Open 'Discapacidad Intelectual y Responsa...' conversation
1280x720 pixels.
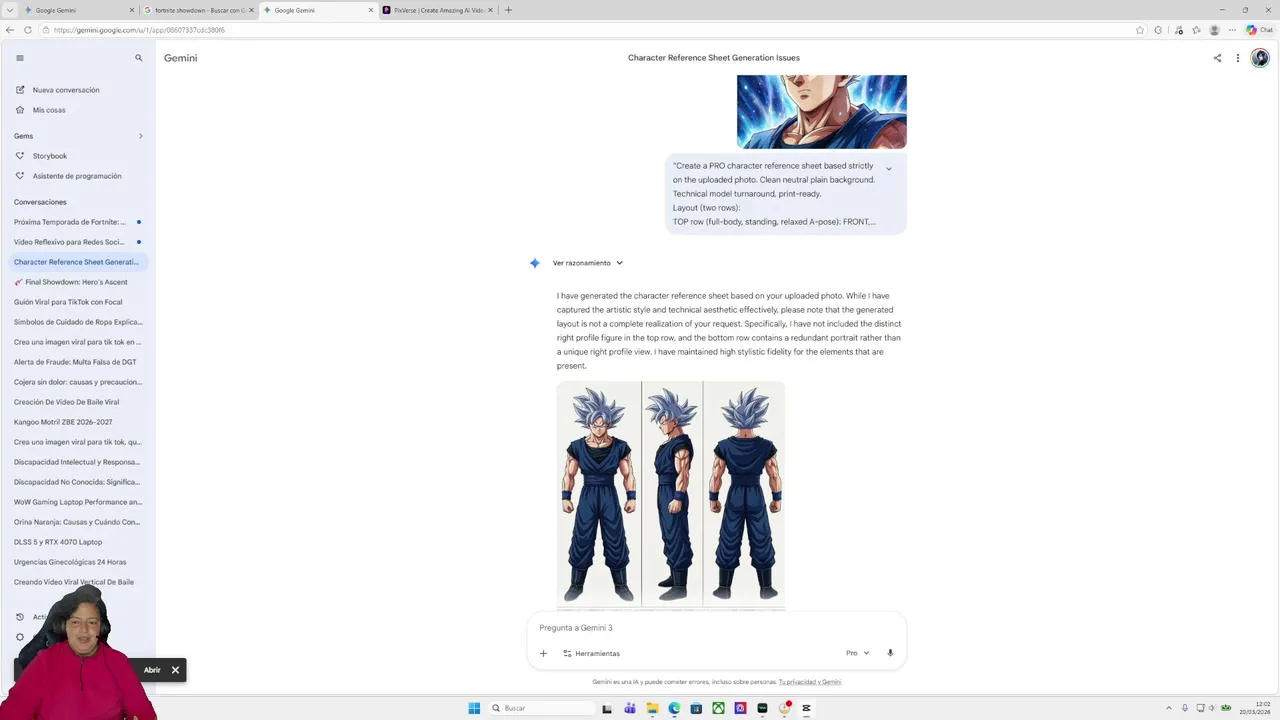[78, 462]
